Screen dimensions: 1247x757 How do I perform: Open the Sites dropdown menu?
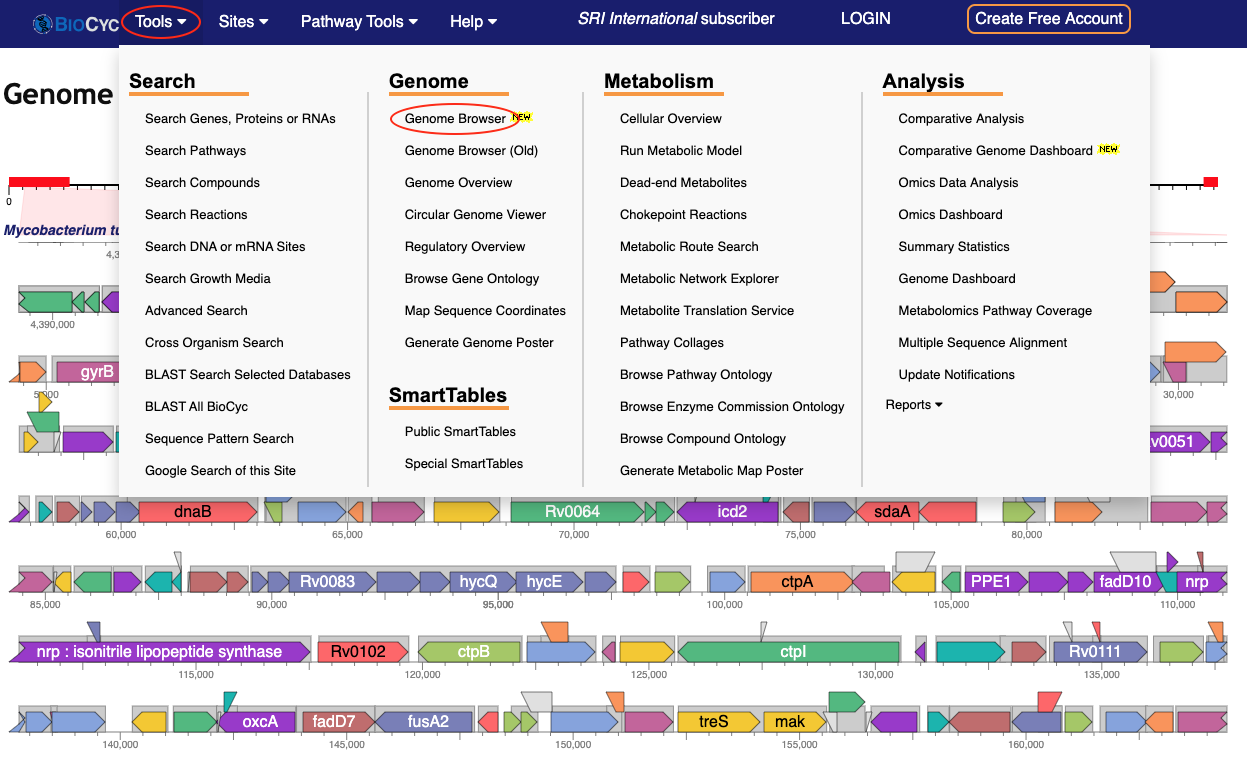(243, 21)
